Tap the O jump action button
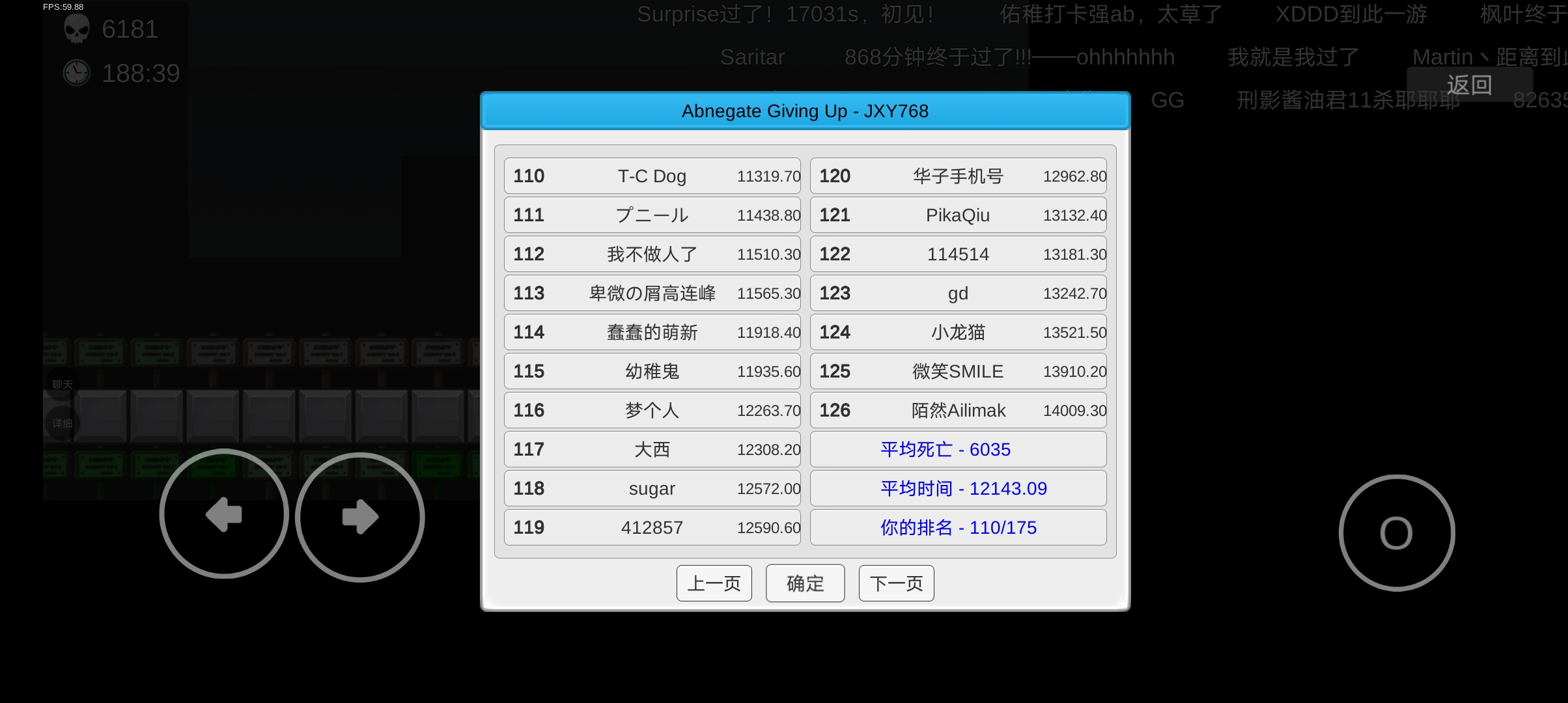This screenshot has height=703, width=1568. (x=1397, y=533)
